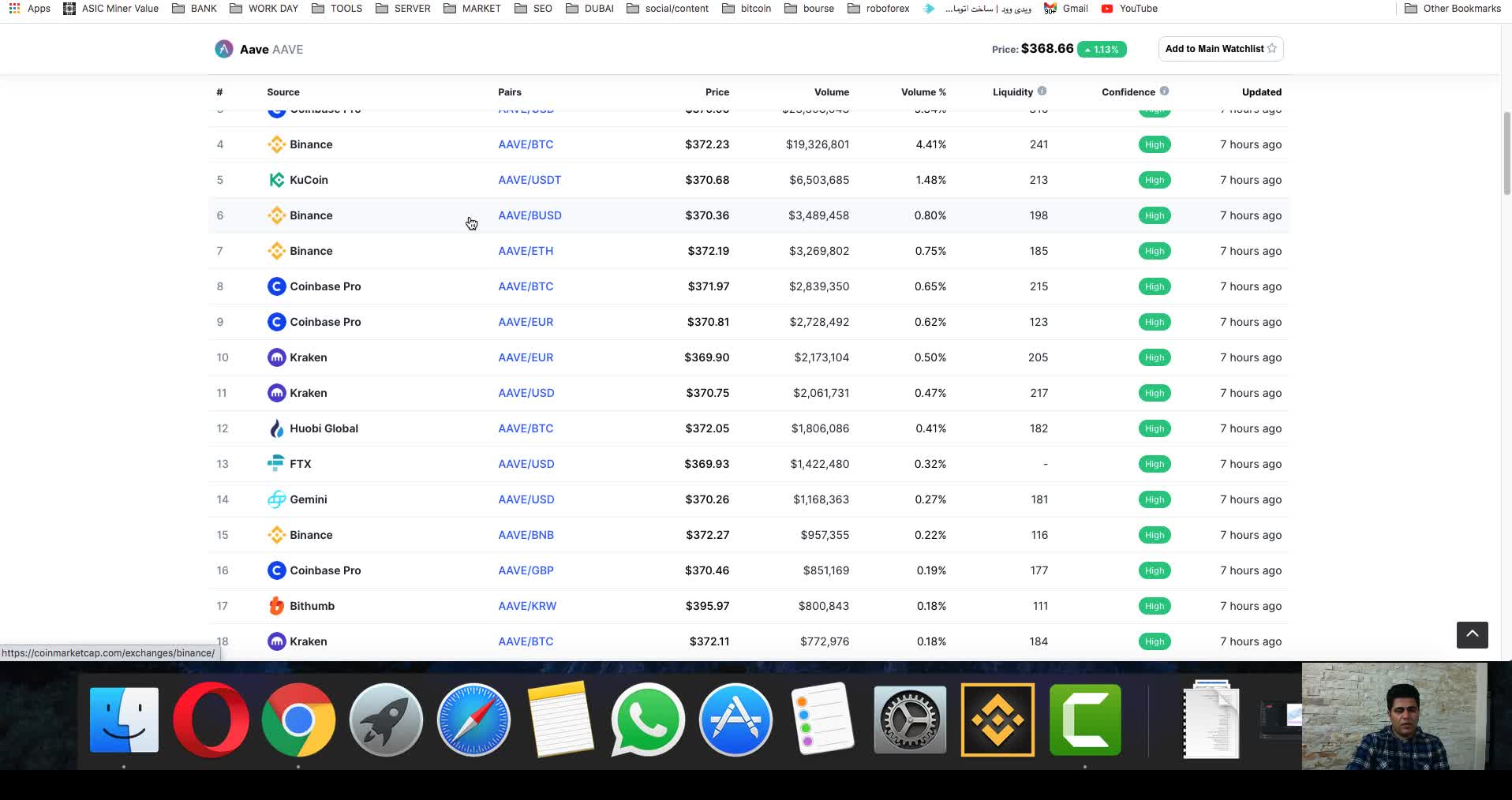The image size is (1512, 800).
Task: Open the MARKET bookmarks folder
Action: [x=472, y=9]
